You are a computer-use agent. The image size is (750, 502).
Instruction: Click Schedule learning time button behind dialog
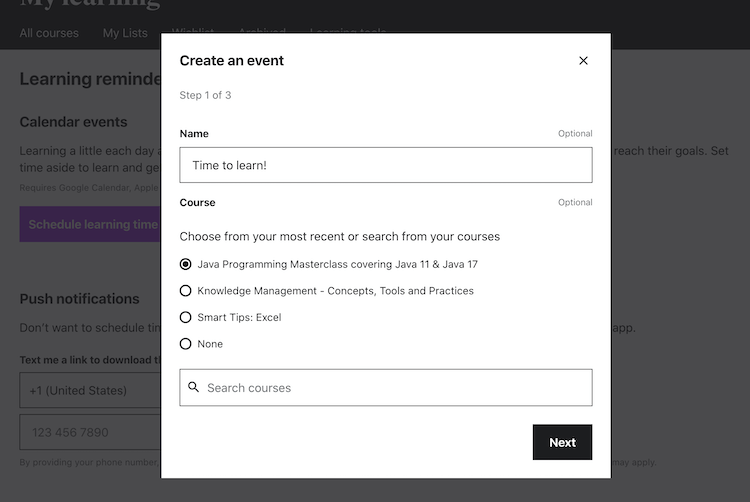[x=90, y=224]
